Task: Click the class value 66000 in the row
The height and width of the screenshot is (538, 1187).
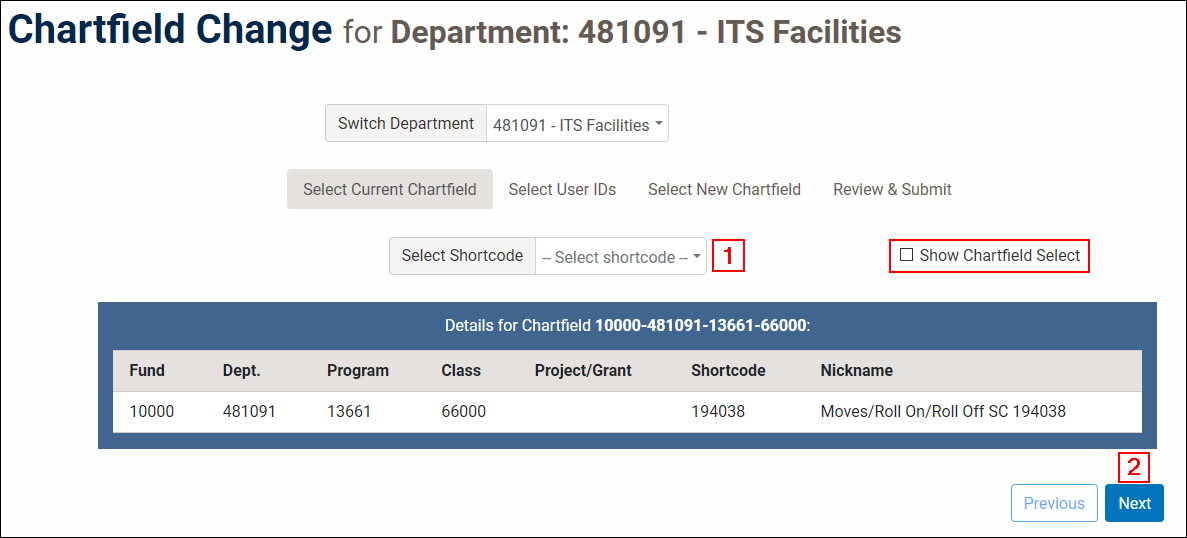Action: pos(464,411)
